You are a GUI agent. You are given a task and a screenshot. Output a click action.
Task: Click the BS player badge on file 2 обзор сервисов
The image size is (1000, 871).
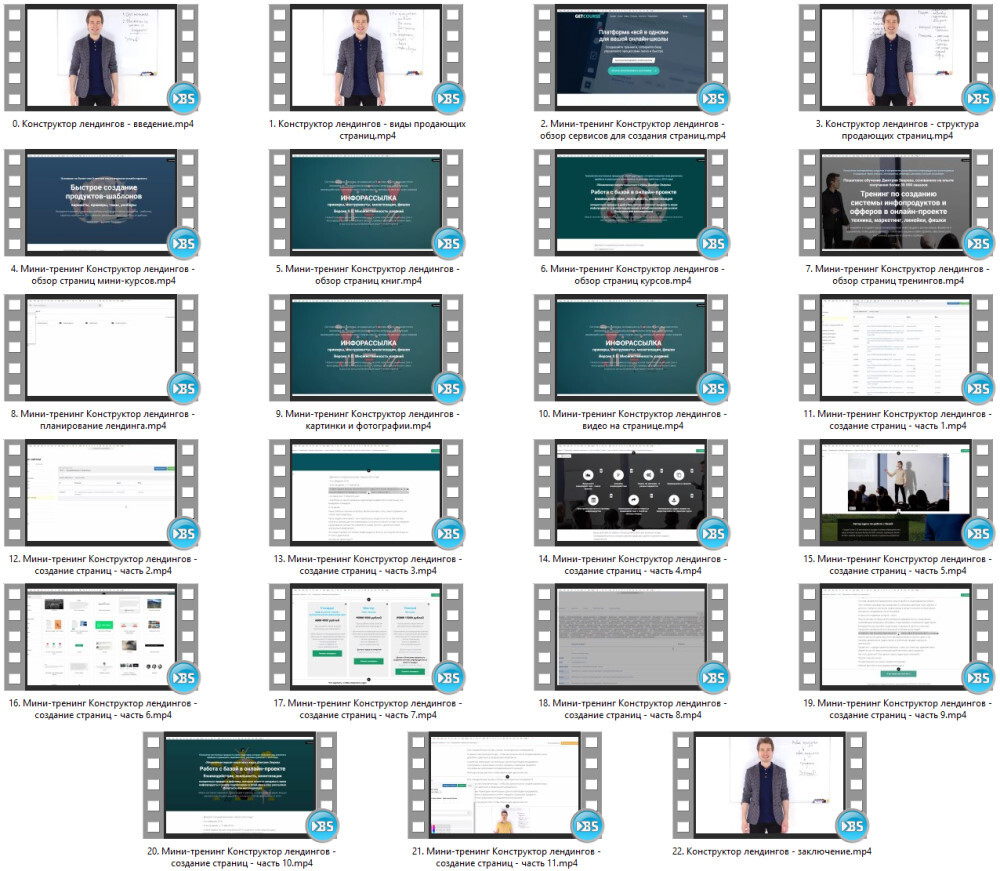(x=713, y=98)
